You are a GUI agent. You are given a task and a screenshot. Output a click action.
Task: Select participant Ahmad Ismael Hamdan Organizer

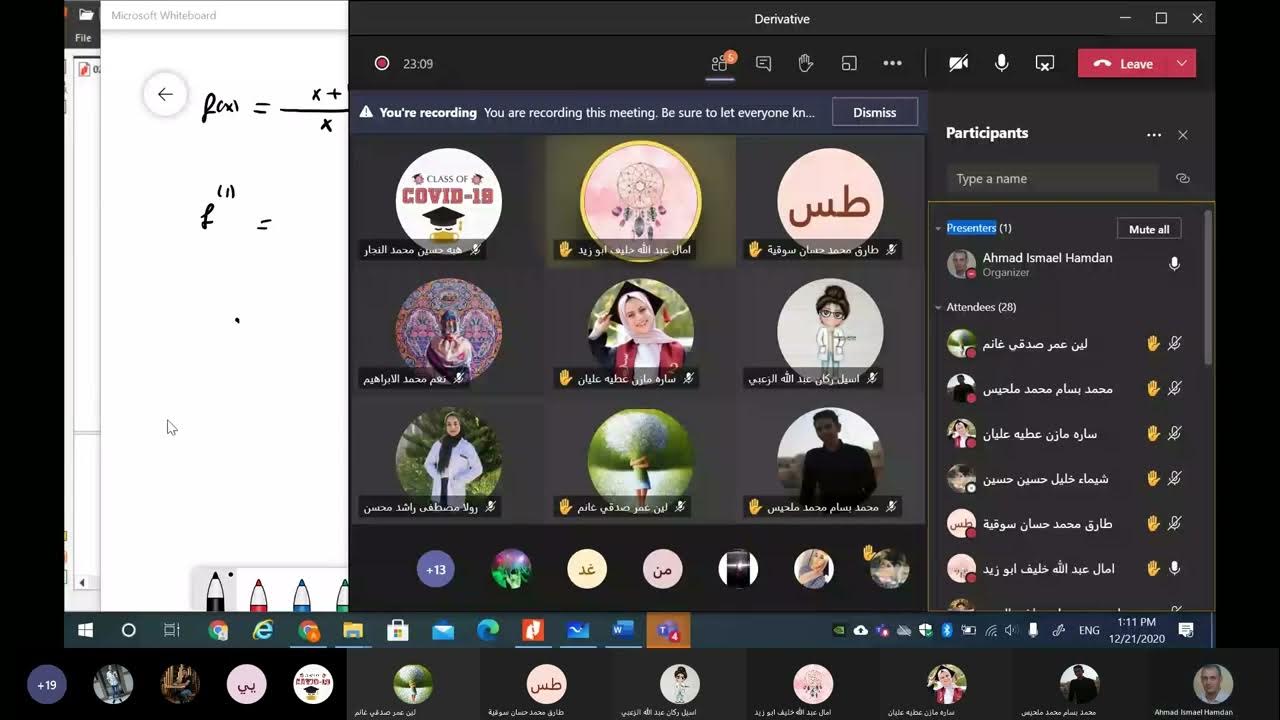(x=1068, y=264)
